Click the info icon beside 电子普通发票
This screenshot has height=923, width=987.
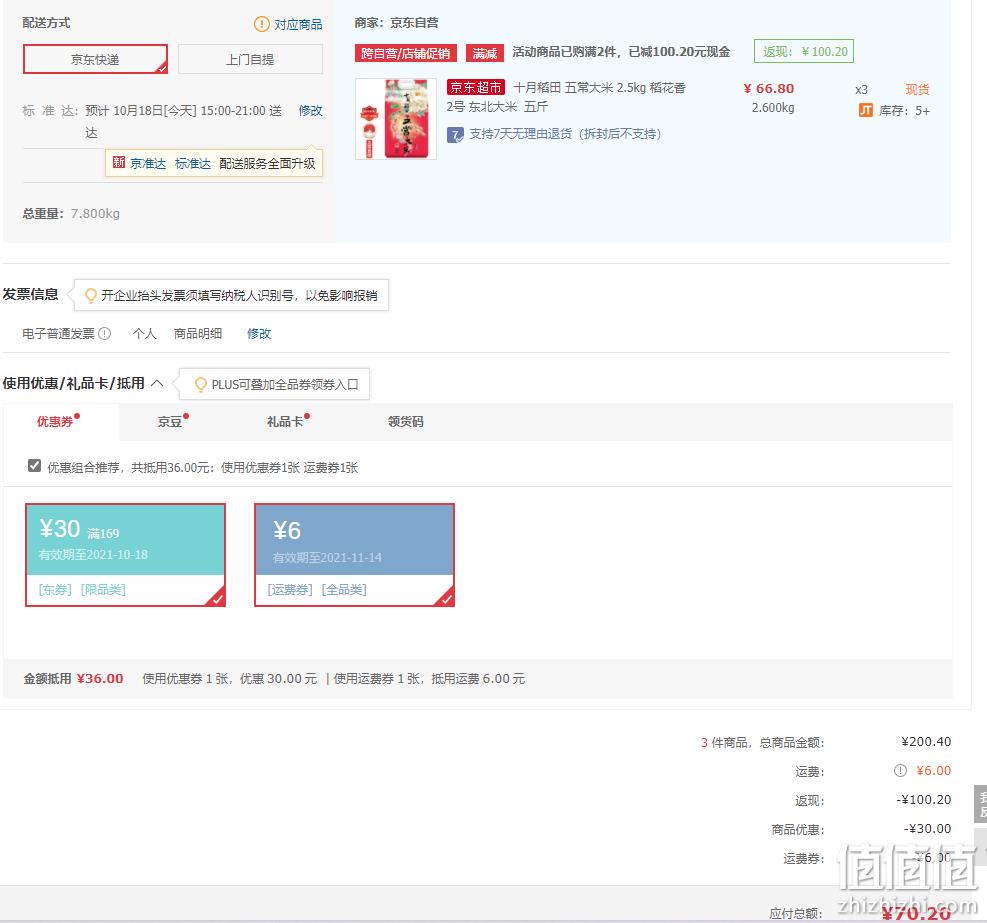pos(105,333)
